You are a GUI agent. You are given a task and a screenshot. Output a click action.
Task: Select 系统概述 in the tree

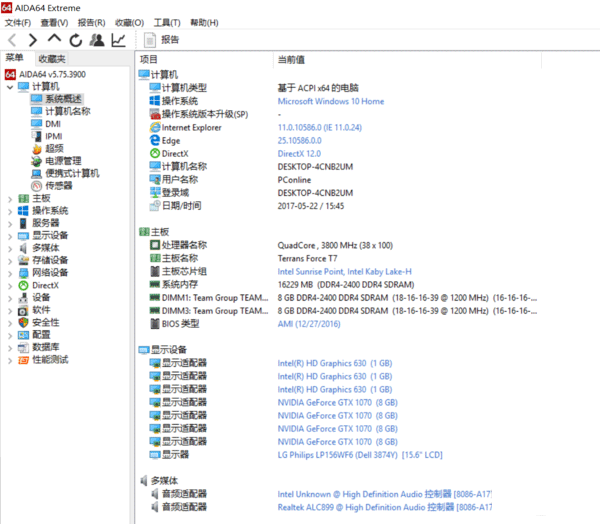(57, 99)
